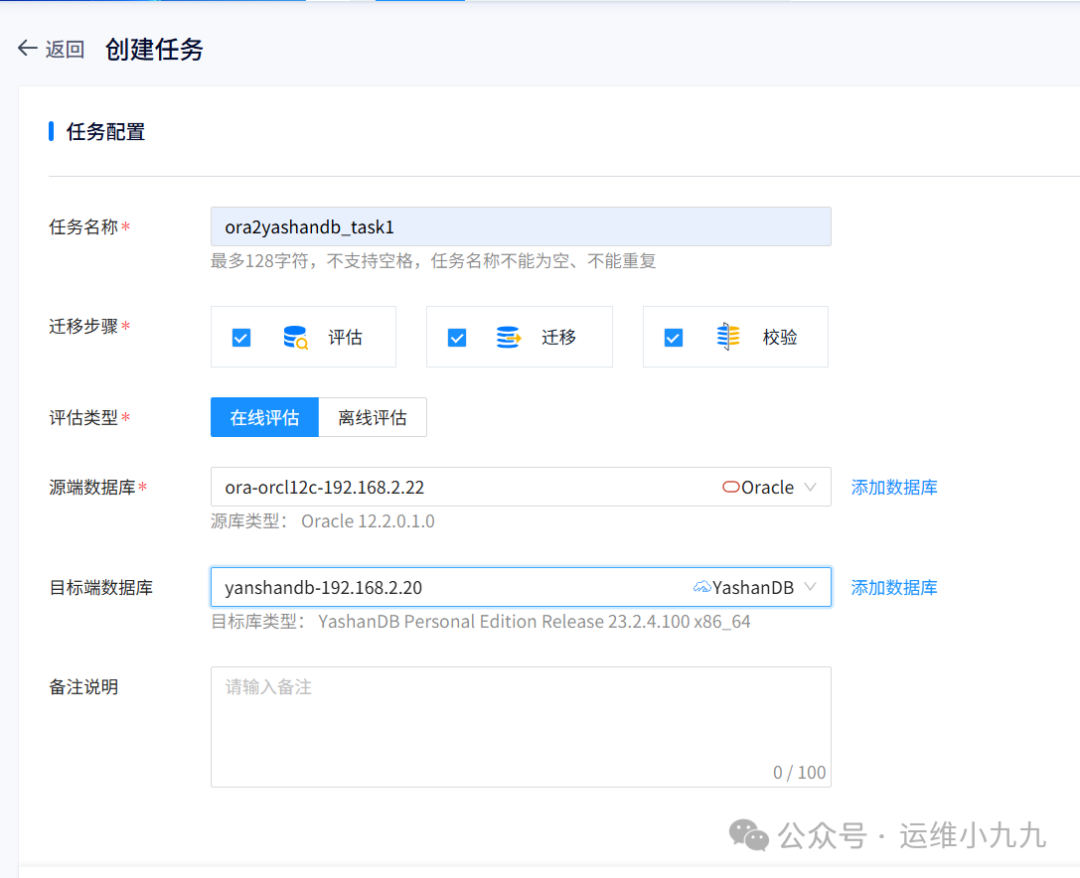Image resolution: width=1080 pixels, height=878 pixels.
Task: Select the 迁移 step card label
Action: point(559,337)
